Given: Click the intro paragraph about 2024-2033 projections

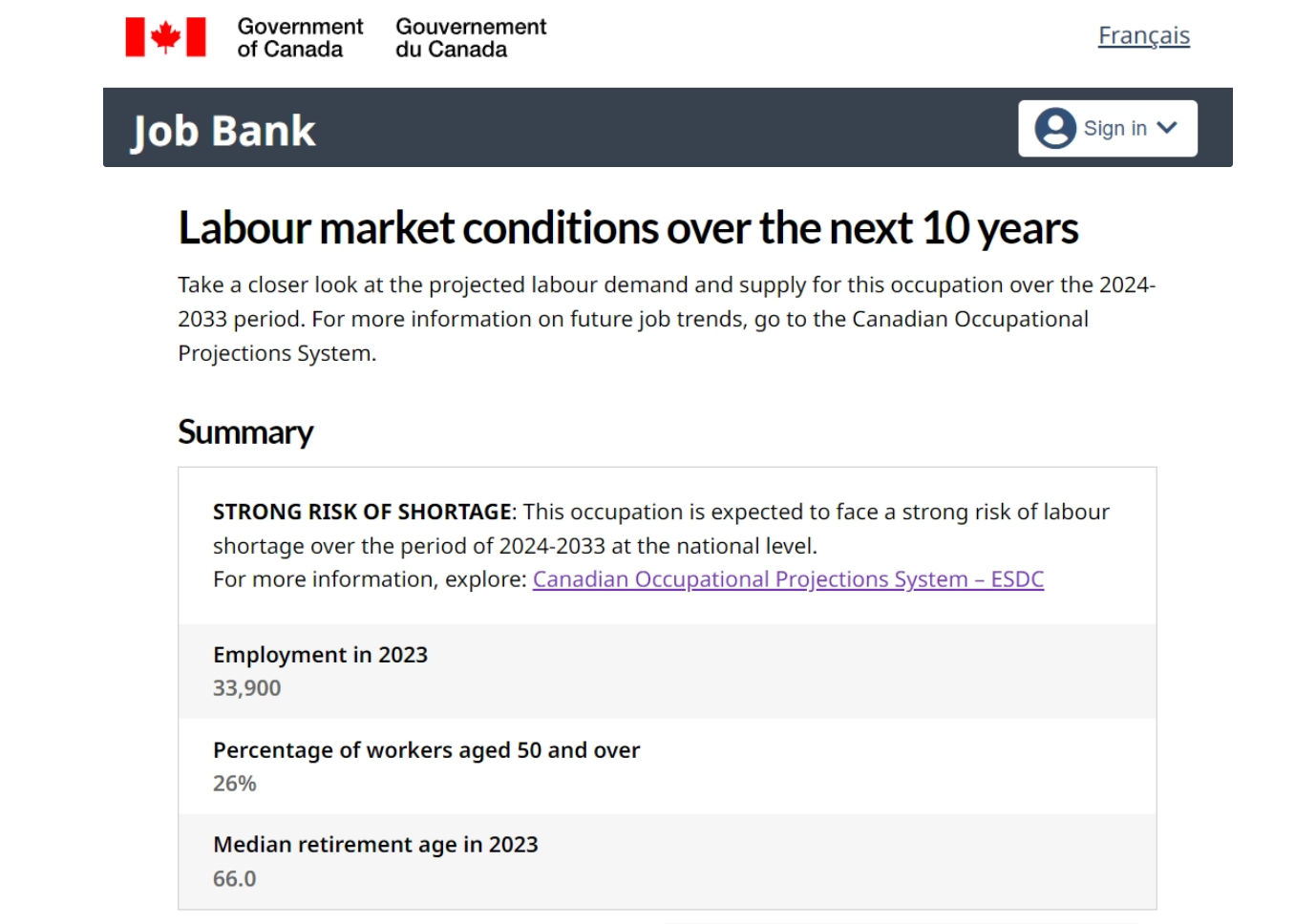Looking at the screenshot, I should point(667,319).
